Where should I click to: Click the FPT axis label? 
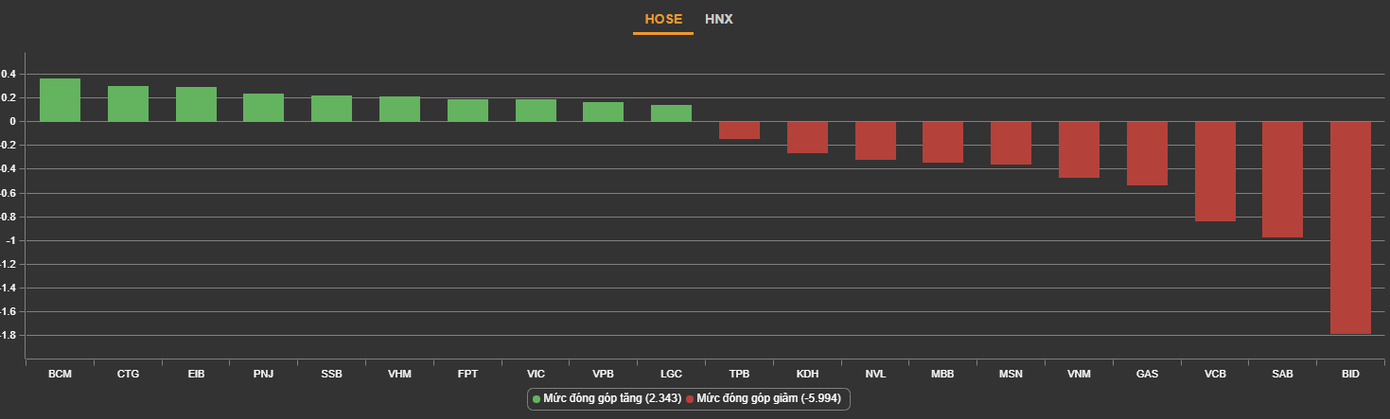coord(467,374)
